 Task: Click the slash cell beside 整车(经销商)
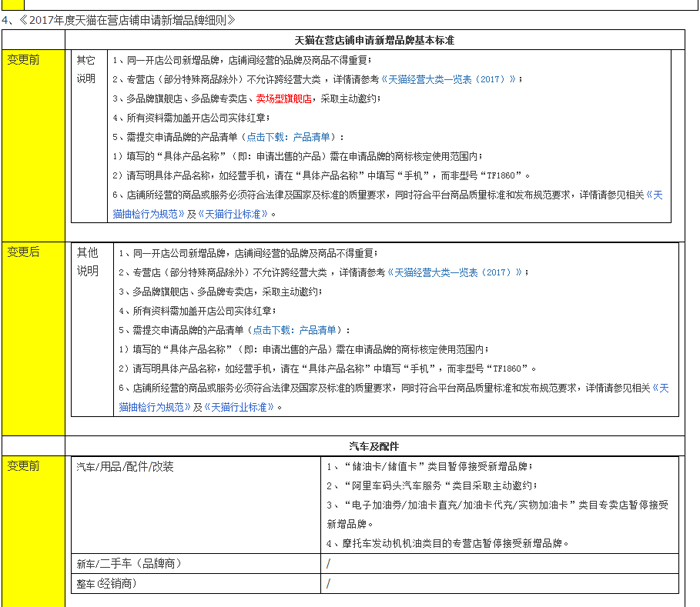click(x=500, y=584)
